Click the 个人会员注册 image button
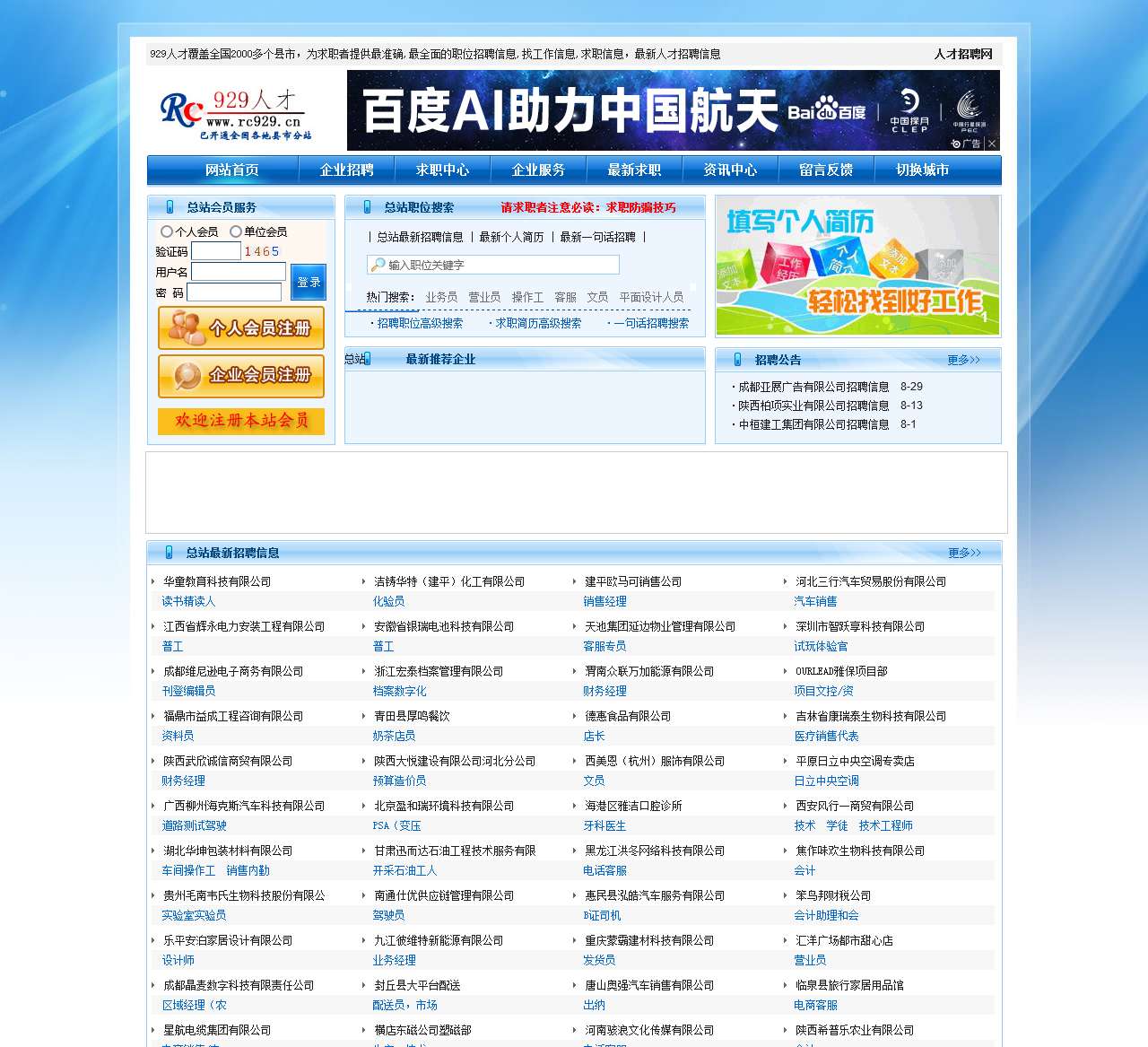 (x=241, y=328)
